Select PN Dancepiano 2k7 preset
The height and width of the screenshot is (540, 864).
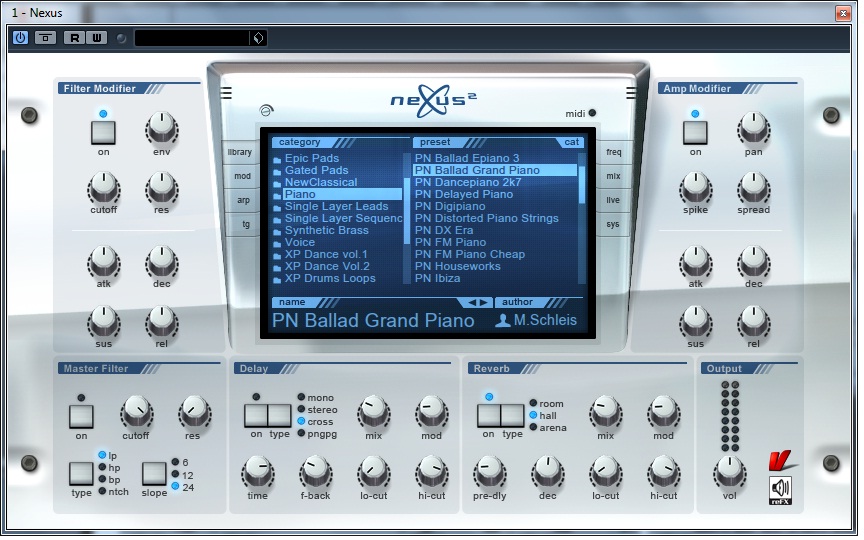(x=468, y=182)
